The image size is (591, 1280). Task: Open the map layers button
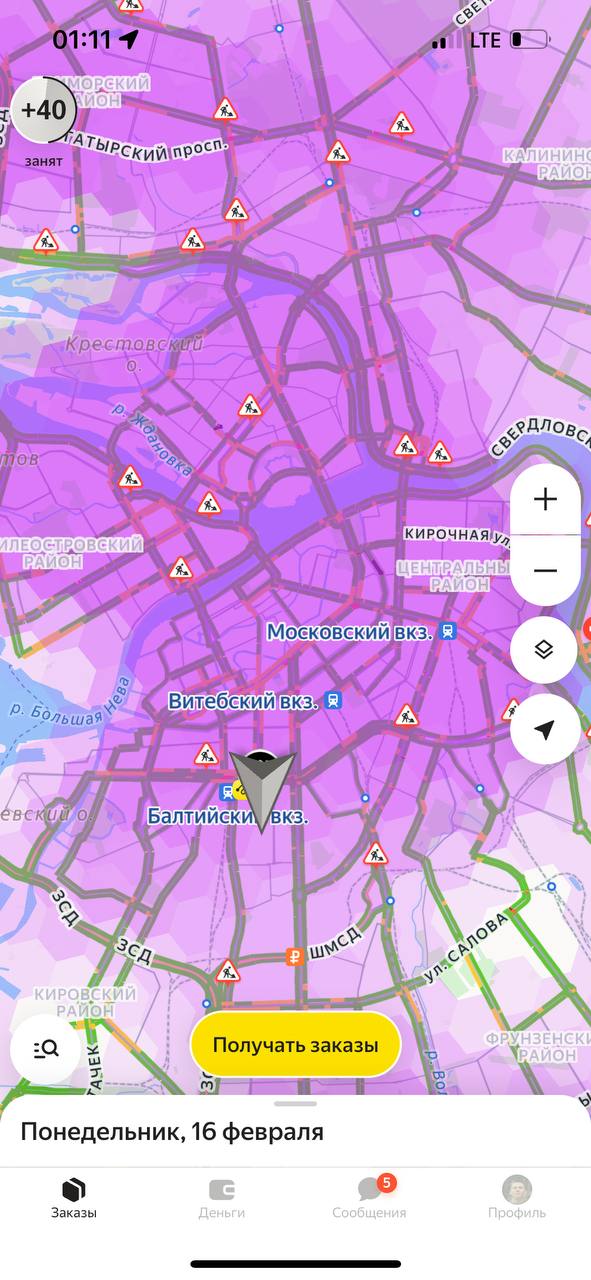pyautogui.click(x=543, y=650)
